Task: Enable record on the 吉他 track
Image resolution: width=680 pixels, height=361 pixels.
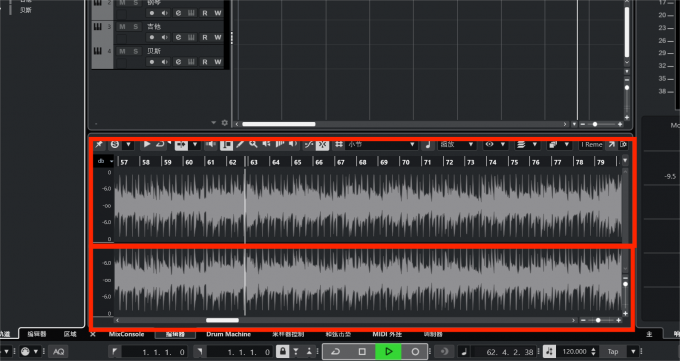Action: [x=152, y=38]
